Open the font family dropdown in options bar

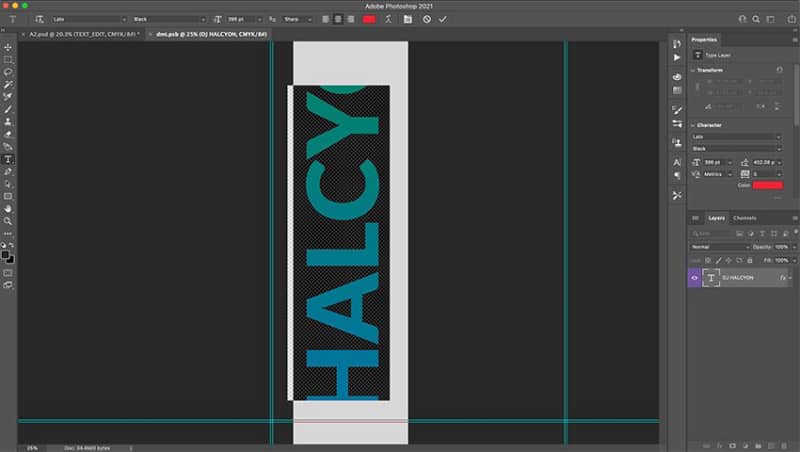click(x=89, y=19)
